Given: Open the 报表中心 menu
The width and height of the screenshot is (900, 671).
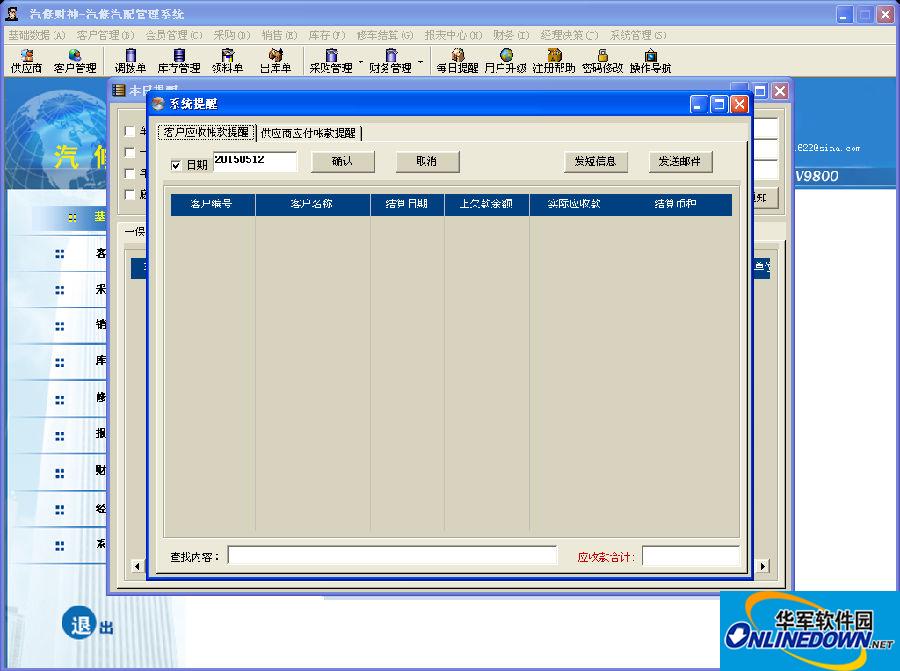Looking at the screenshot, I should (x=453, y=35).
